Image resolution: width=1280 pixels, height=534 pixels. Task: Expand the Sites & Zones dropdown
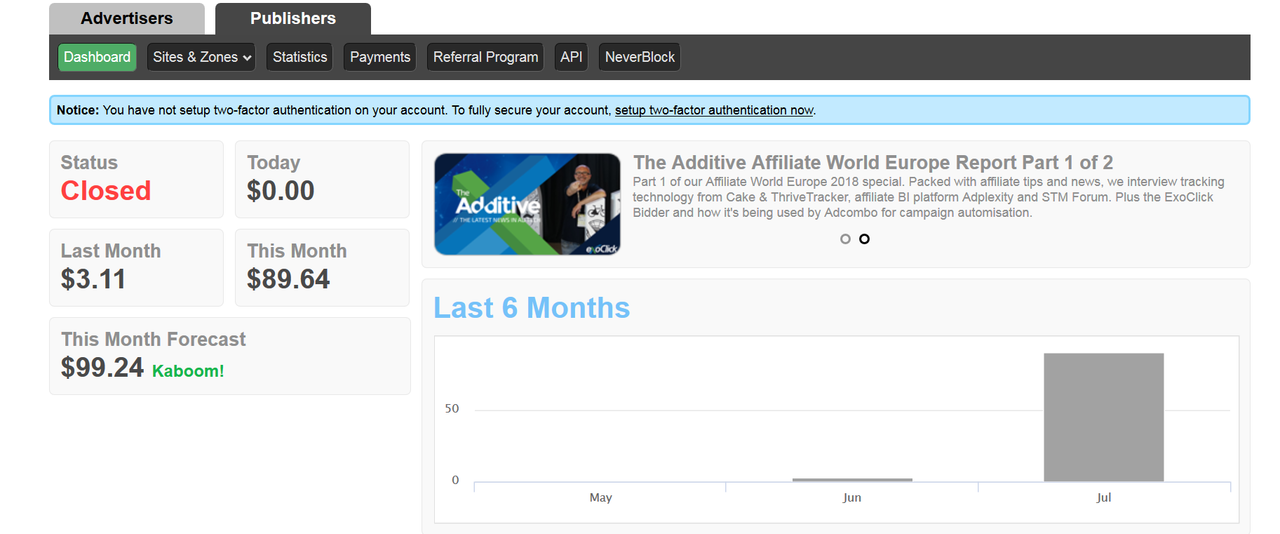pyautogui.click(x=201, y=57)
